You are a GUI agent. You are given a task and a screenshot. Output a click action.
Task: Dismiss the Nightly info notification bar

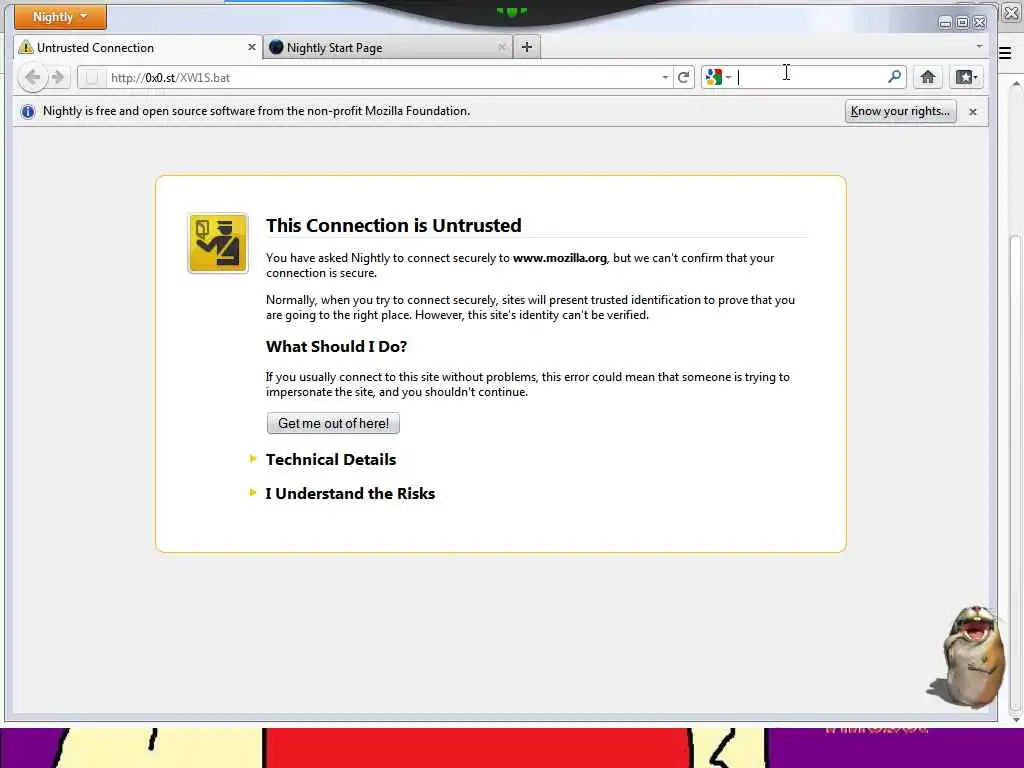click(x=973, y=112)
